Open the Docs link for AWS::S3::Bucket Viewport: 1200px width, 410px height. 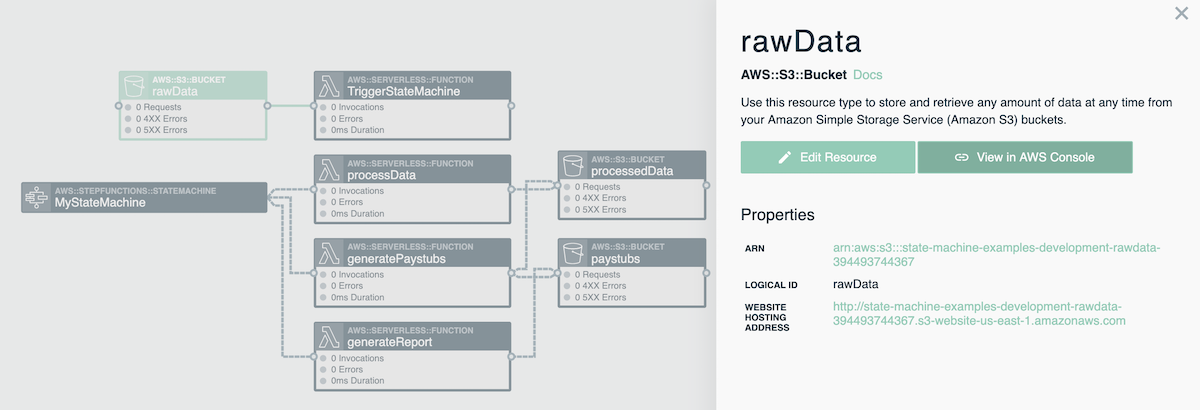868,75
